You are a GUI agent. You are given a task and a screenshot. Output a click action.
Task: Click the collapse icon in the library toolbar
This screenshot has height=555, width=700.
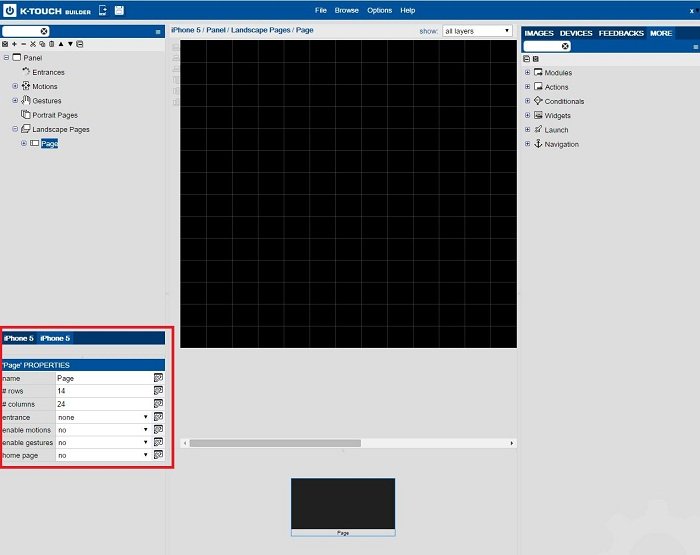pyautogui.click(x=526, y=59)
